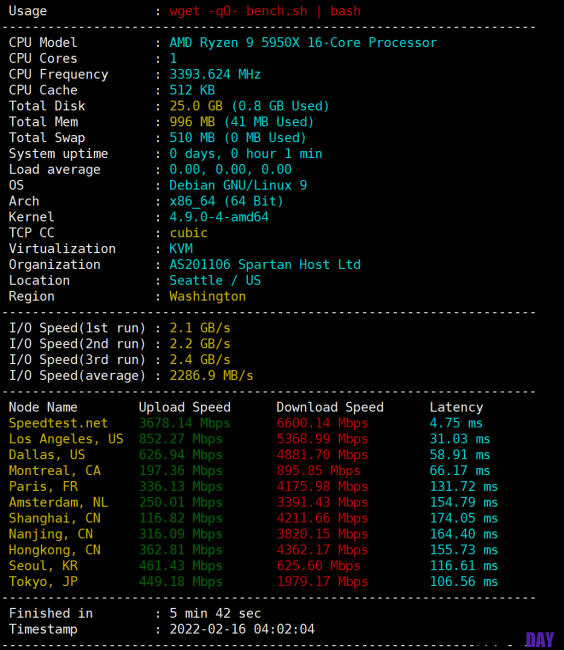The image size is (564, 650).
Task: Click the Speedtest.net node name
Action: [x=58, y=423]
